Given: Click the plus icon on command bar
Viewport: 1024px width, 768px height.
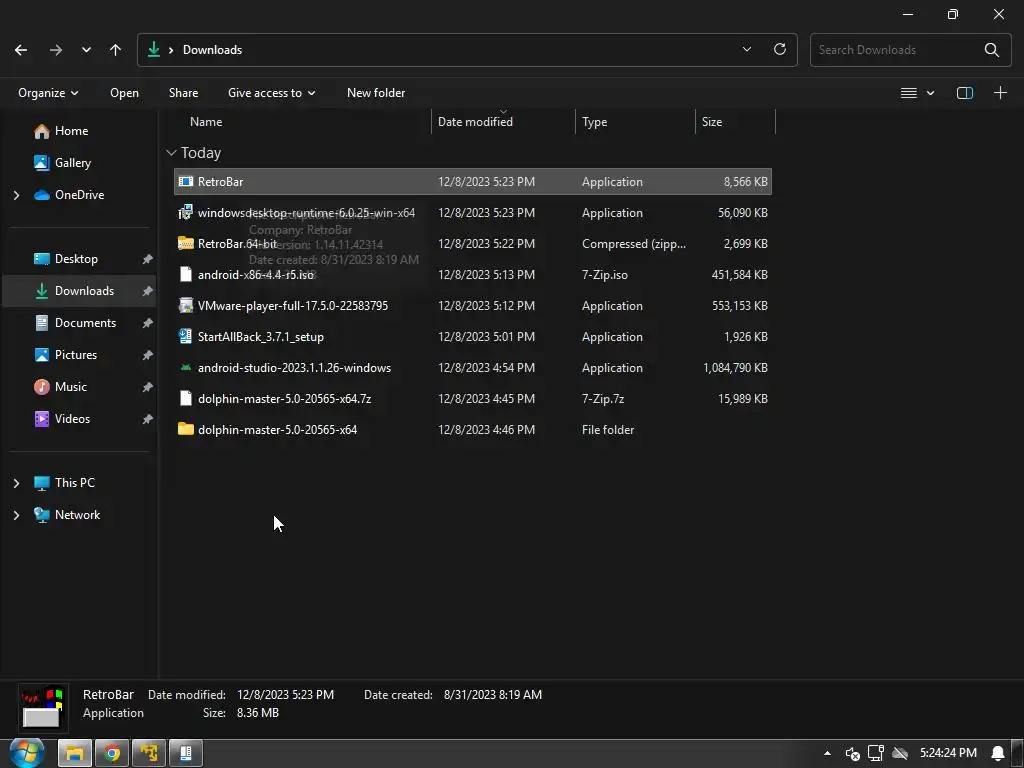Looking at the screenshot, I should click(1000, 93).
